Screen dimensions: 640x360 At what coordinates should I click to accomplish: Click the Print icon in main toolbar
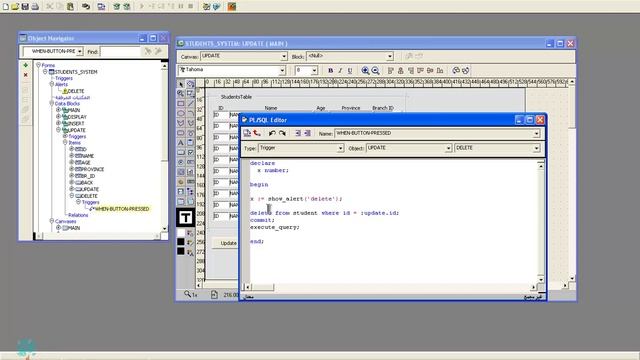pyautogui.click(x=35, y=6)
